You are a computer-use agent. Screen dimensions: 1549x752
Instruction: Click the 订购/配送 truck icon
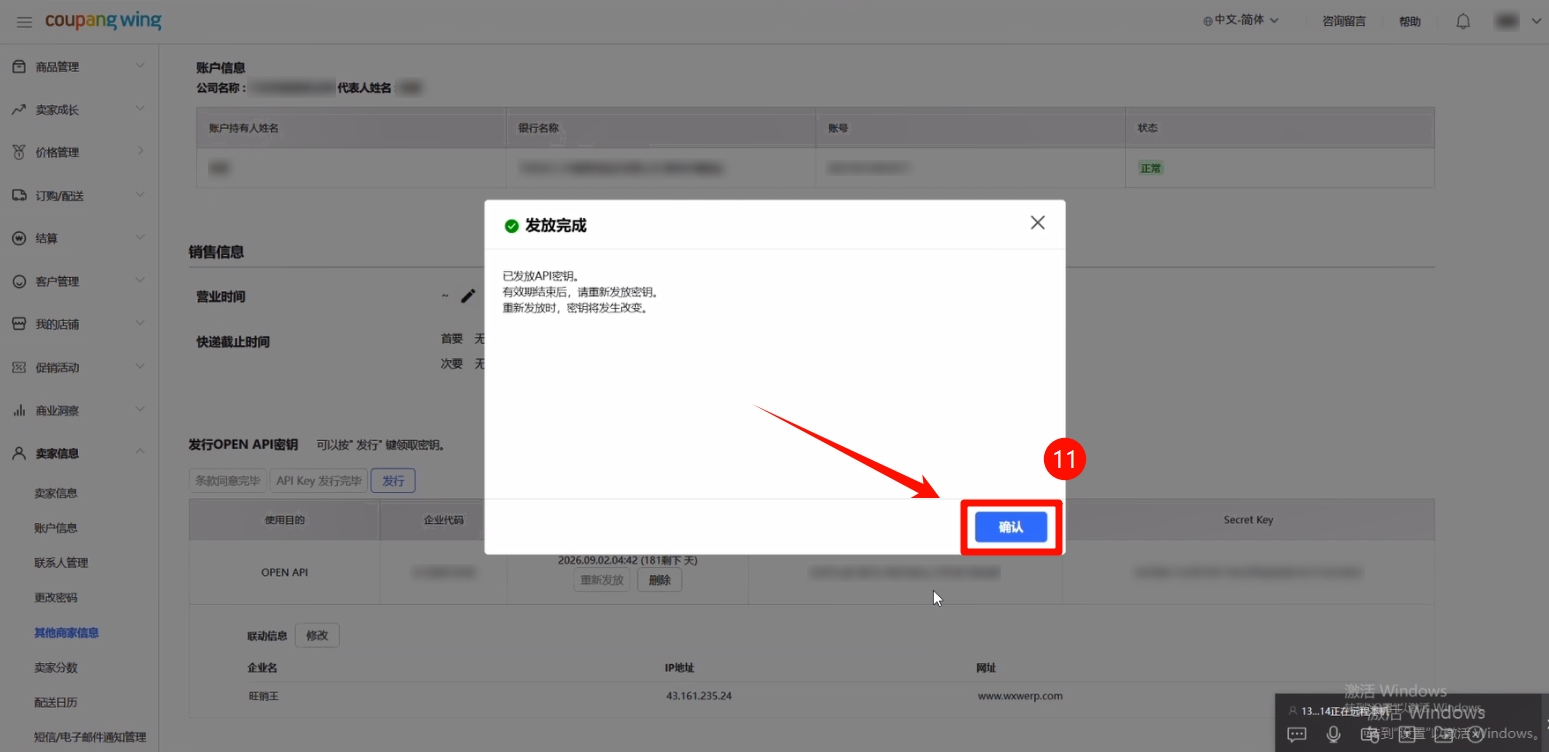18,196
